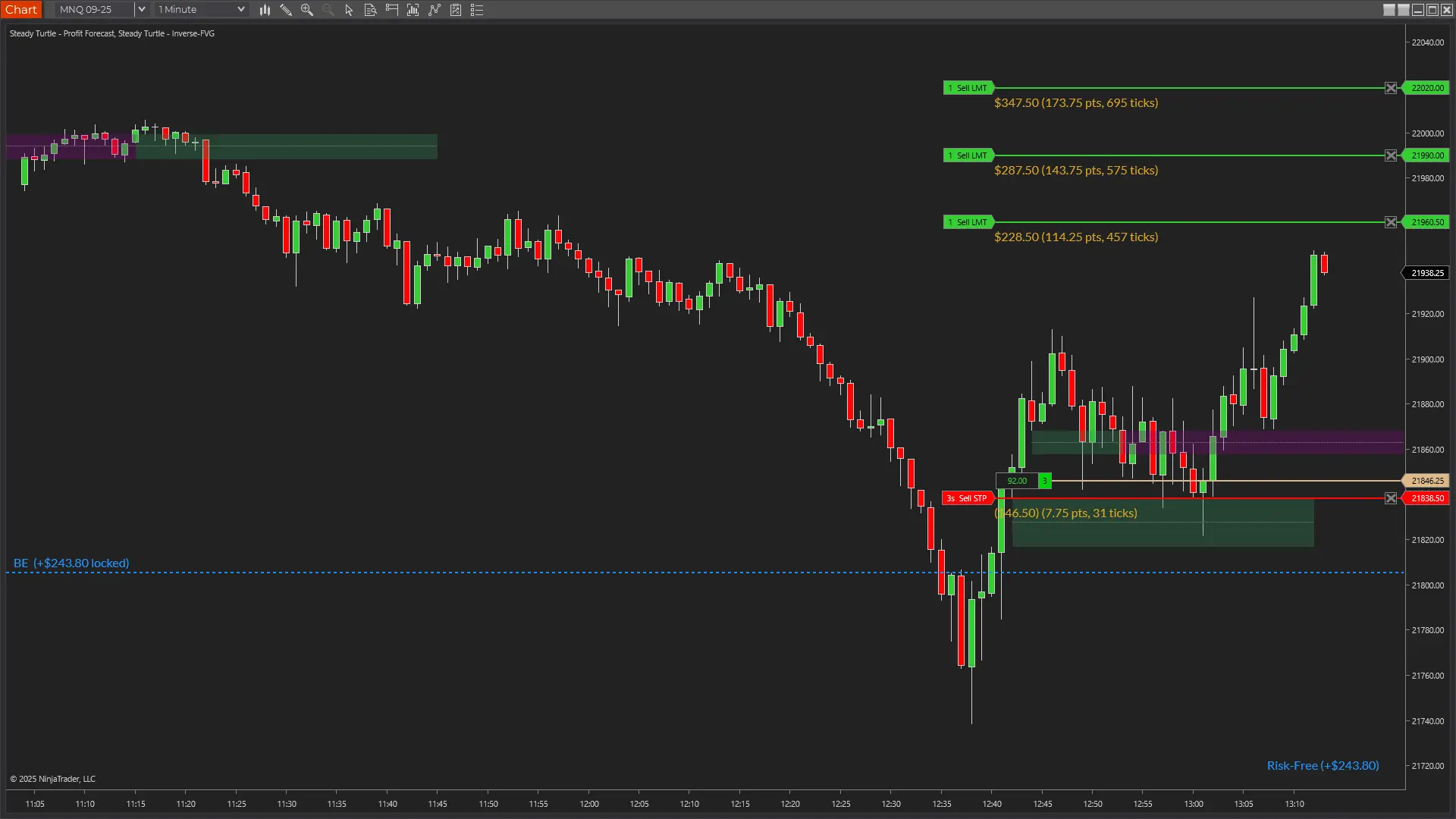Toggle the Chart Trader panel icon
The width and height of the screenshot is (1456, 819).
(392, 10)
